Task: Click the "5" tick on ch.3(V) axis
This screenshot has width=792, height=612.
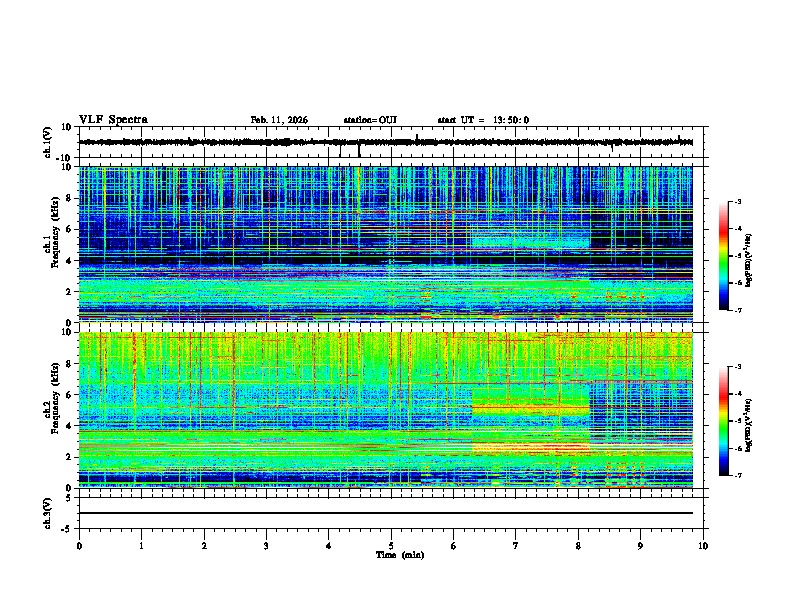Action: click(x=70, y=498)
